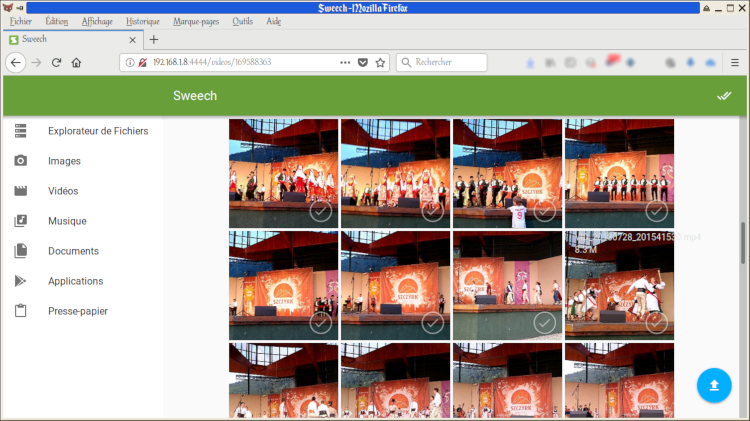The width and height of the screenshot is (750, 421).
Task: Open the Édition menu
Action: [56, 22]
